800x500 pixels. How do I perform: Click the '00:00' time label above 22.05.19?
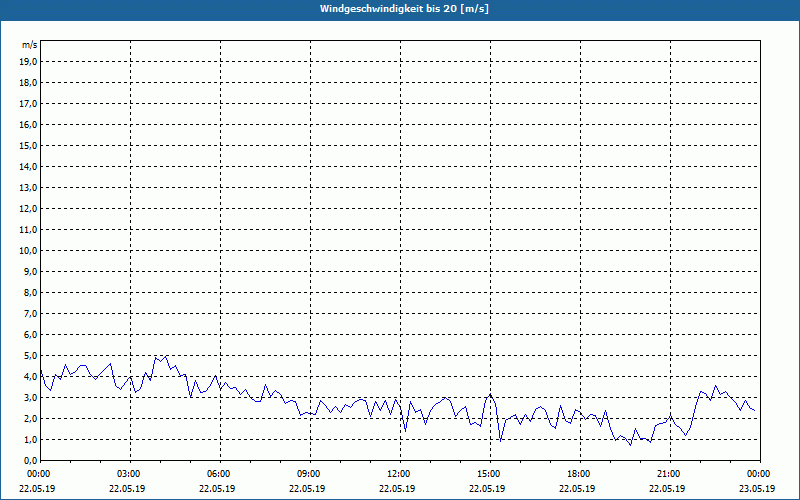pos(38,474)
